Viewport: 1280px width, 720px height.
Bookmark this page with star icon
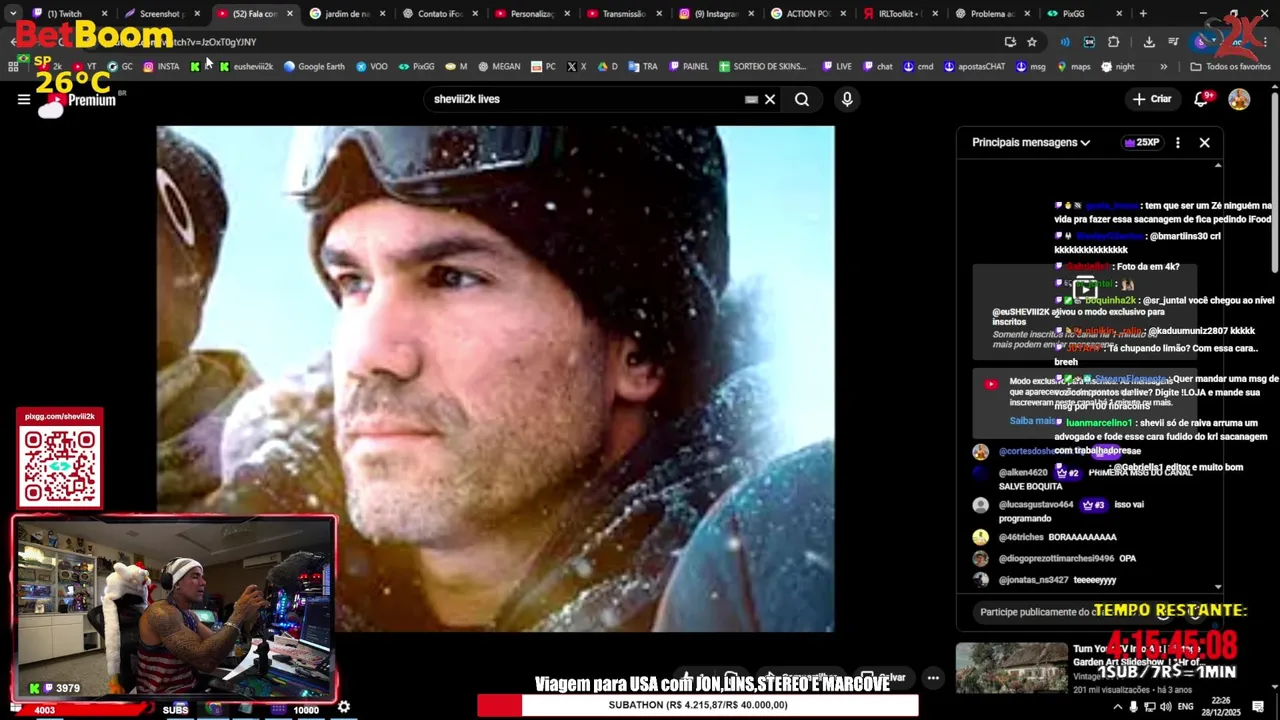coord(1032,42)
